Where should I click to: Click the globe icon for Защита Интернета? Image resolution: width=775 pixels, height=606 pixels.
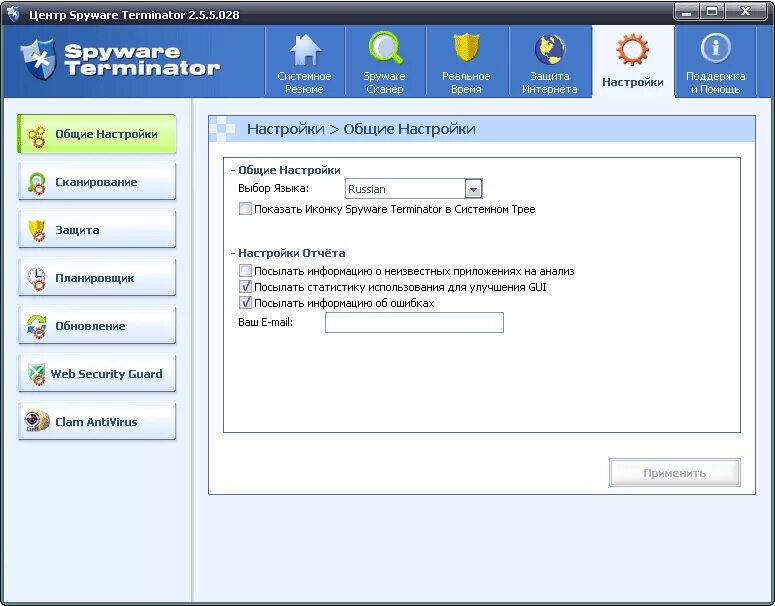click(550, 50)
